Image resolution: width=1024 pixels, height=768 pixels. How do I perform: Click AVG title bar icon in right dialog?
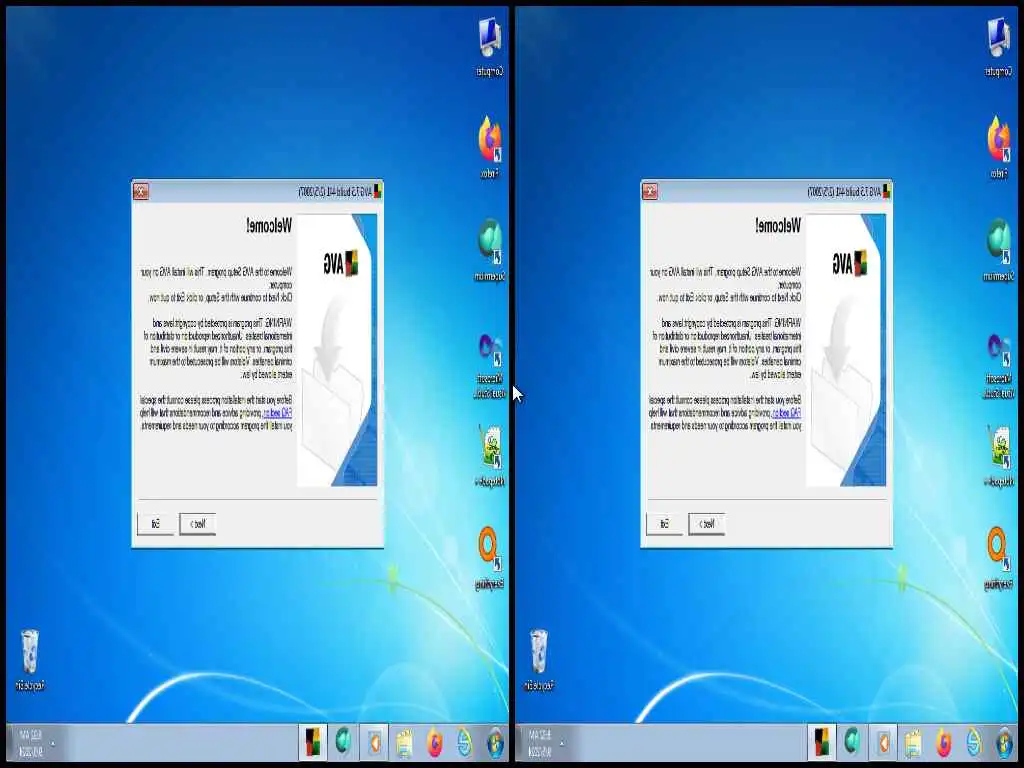[886, 191]
